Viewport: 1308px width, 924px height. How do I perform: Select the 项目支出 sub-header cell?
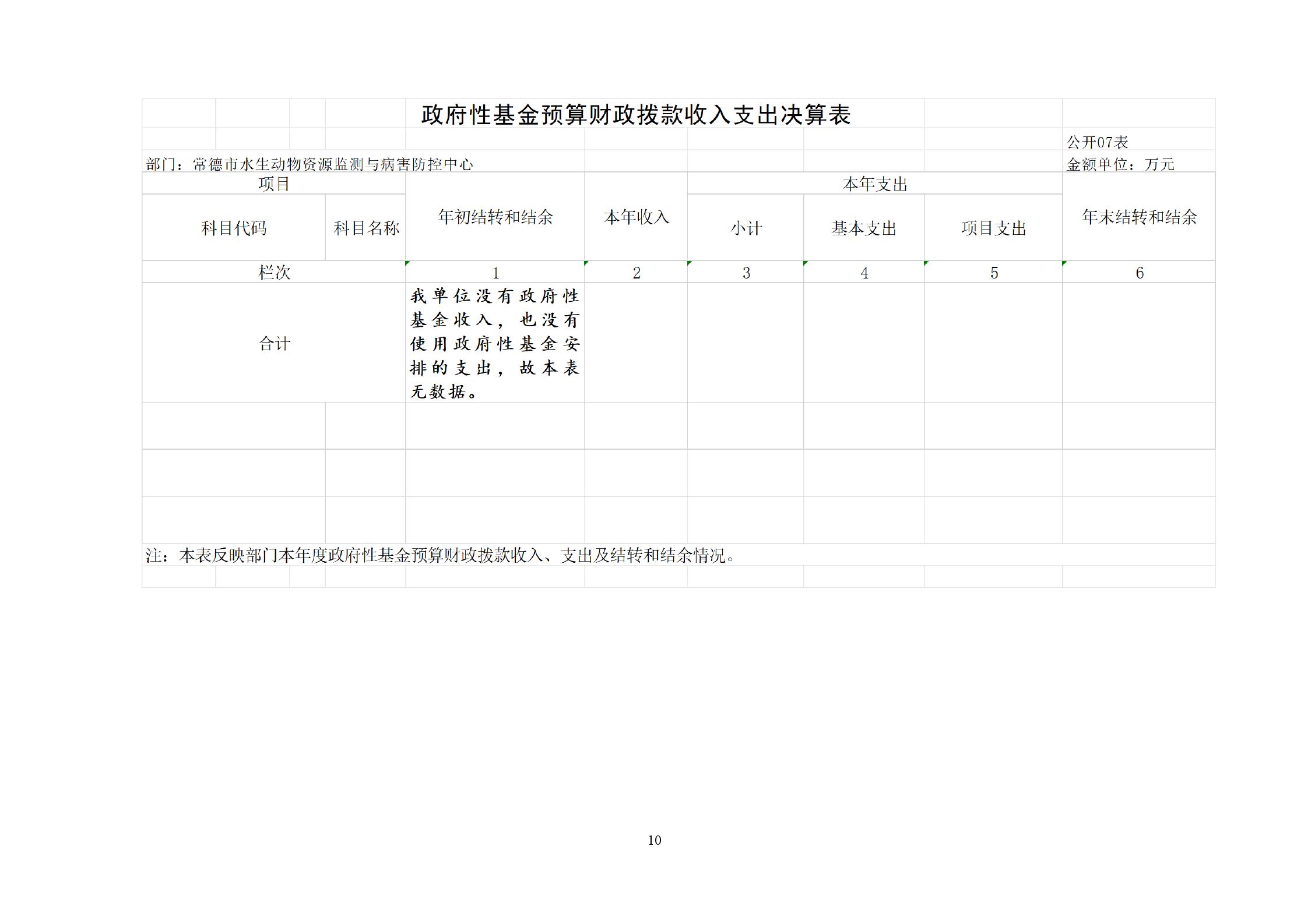point(993,228)
